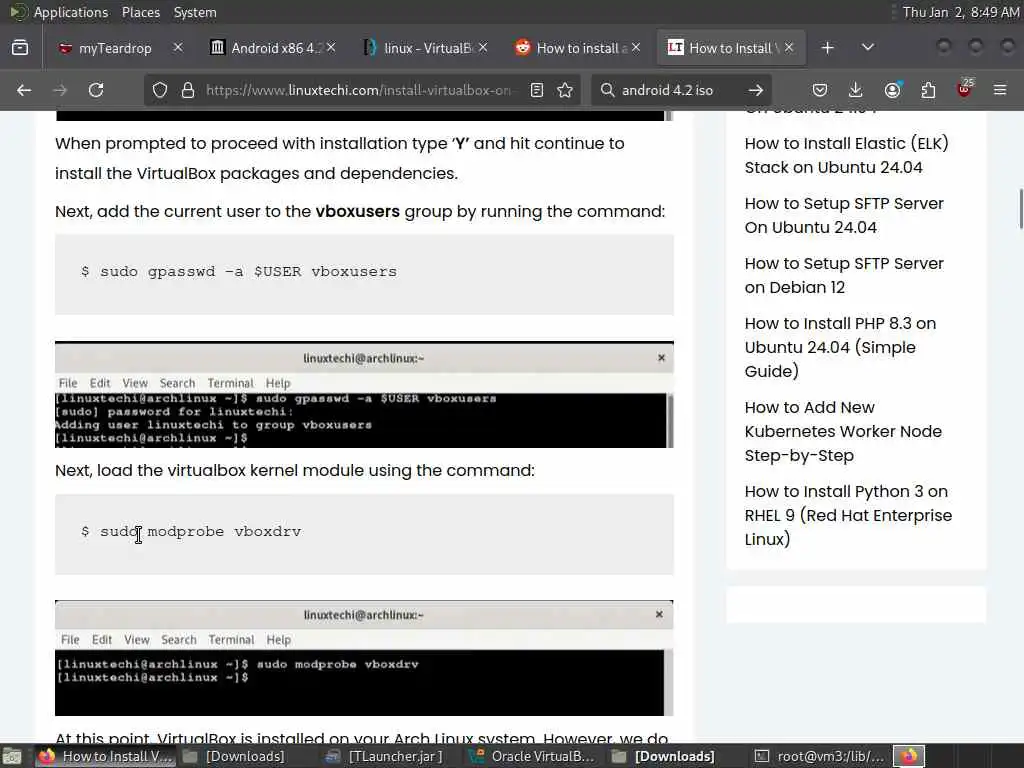Open How to Install PHP 8.3 on Ubuntu link
This screenshot has width=1024, height=768.
[x=840, y=347]
